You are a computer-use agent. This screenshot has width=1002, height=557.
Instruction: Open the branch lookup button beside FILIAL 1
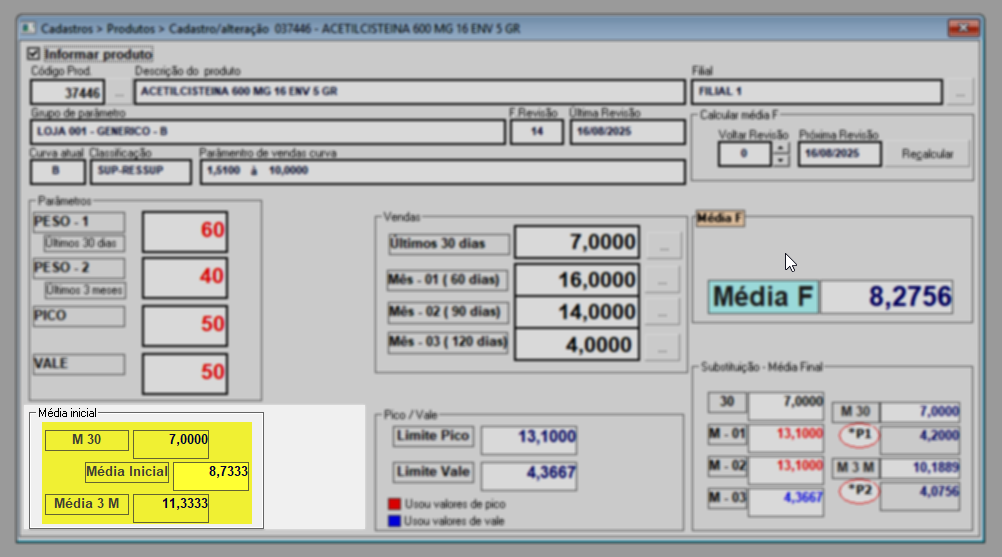pyautogui.click(x=960, y=92)
